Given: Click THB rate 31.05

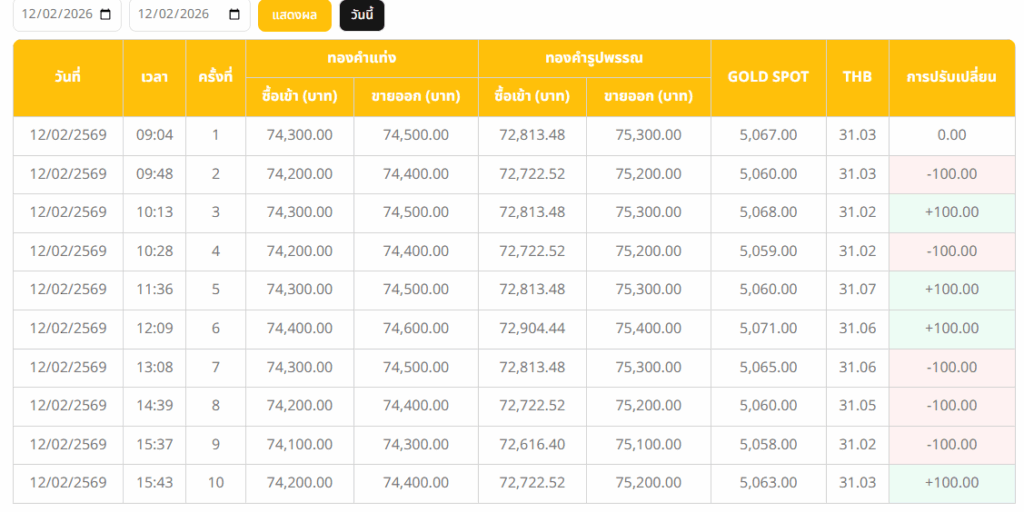Looking at the screenshot, I should [x=857, y=406].
